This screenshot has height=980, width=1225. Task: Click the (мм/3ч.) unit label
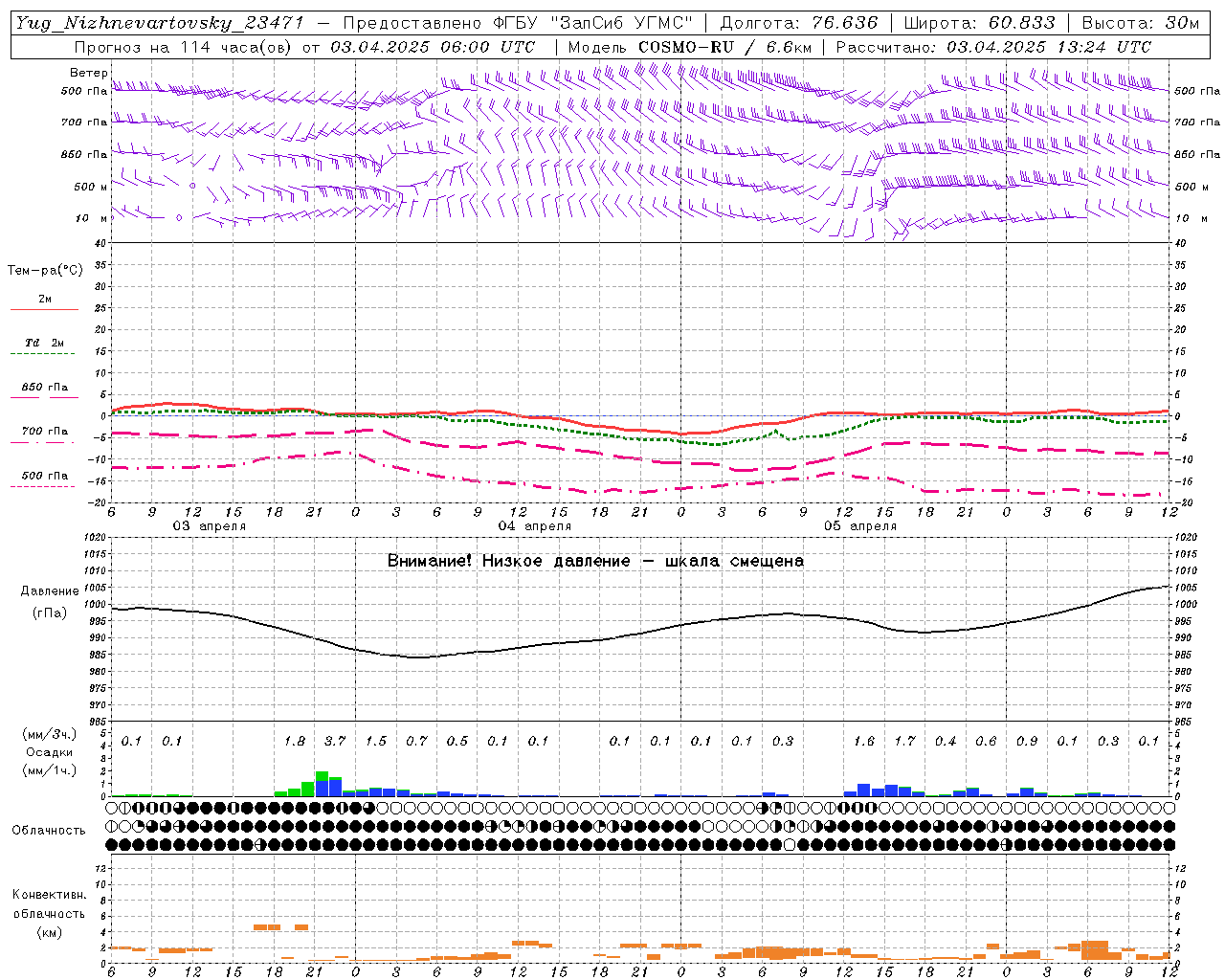tap(49, 734)
